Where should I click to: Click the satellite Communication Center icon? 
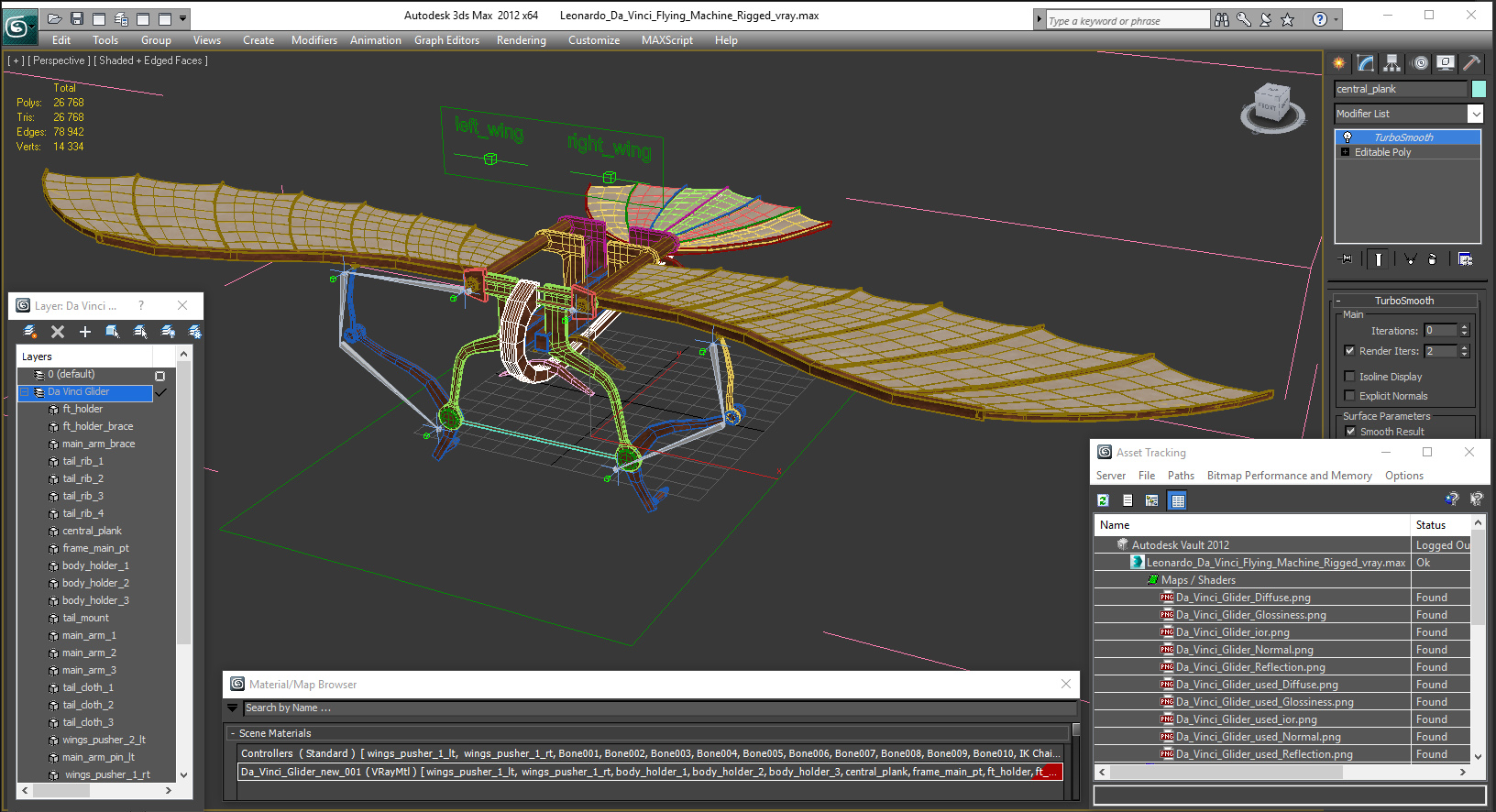1266,19
